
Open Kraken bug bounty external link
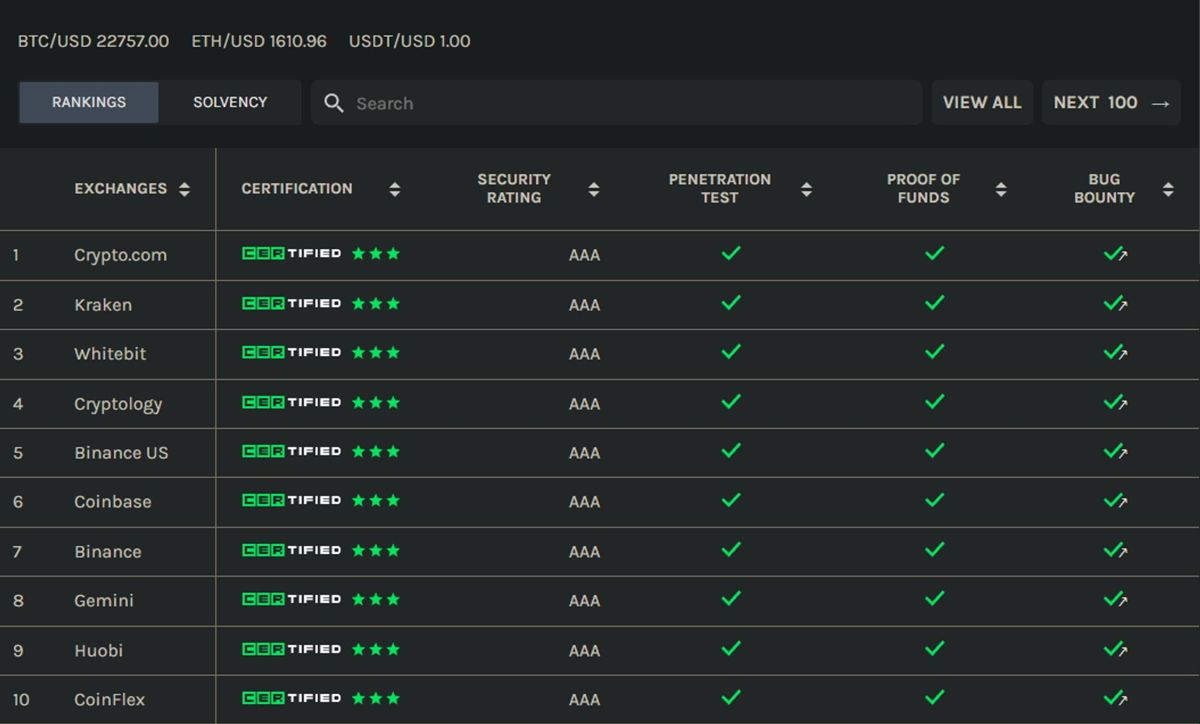[x=1115, y=304]
